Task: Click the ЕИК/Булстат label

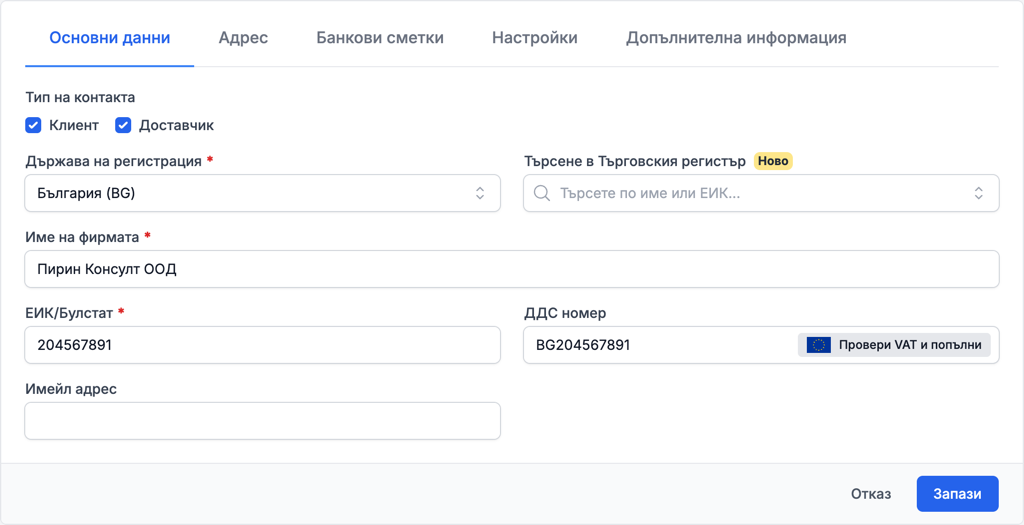Action: [x=69, y=313]
